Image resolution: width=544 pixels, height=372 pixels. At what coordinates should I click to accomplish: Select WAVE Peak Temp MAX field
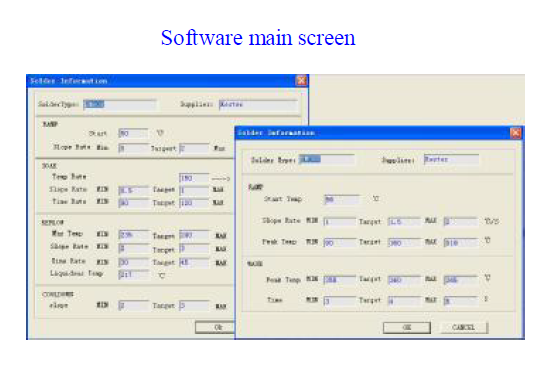[460, 279]
